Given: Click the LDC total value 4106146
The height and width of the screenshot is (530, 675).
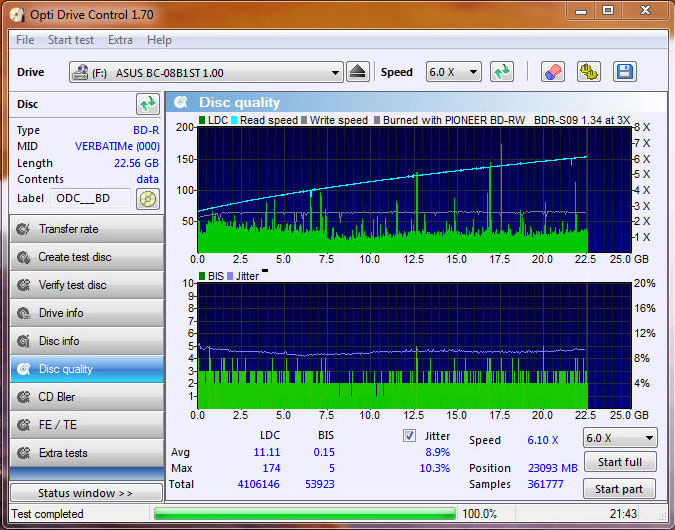Looking at the screenshot, I should 258,484.
